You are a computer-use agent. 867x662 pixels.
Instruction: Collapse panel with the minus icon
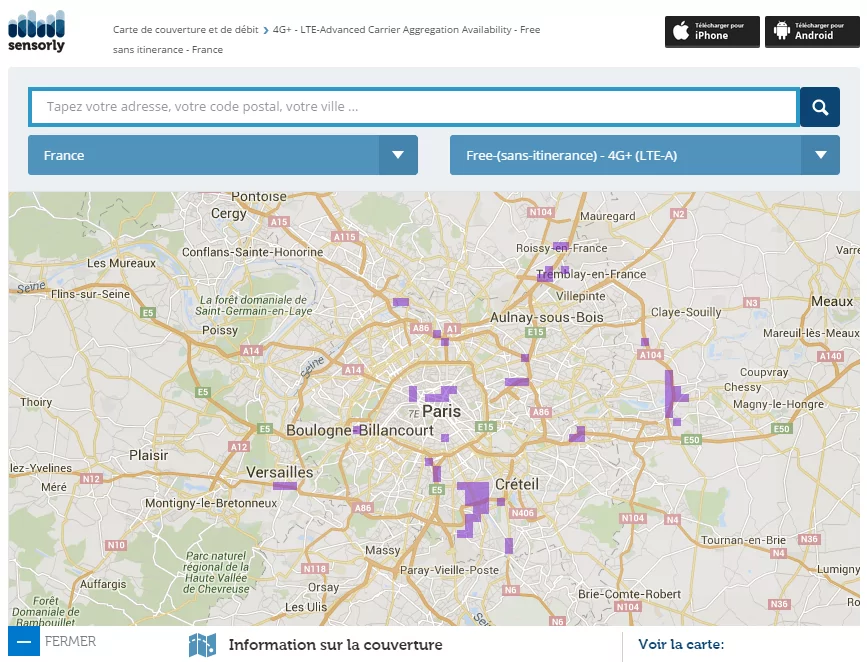(x=24, y=642)
